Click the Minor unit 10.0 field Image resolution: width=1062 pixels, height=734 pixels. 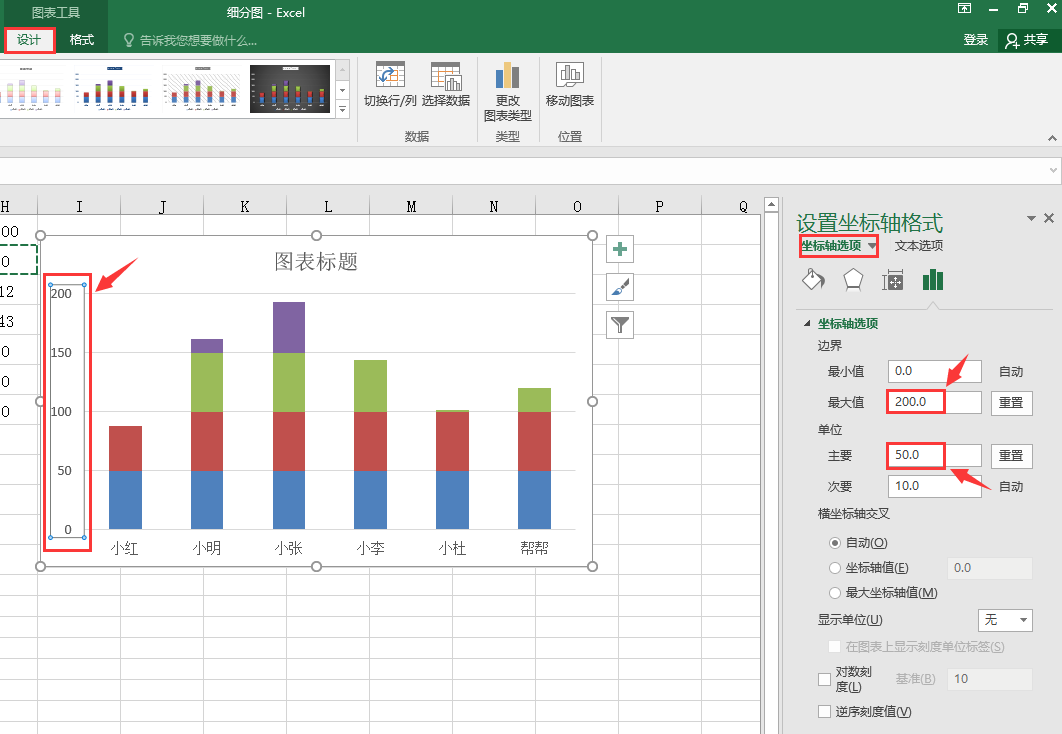[x=935, y=486]
